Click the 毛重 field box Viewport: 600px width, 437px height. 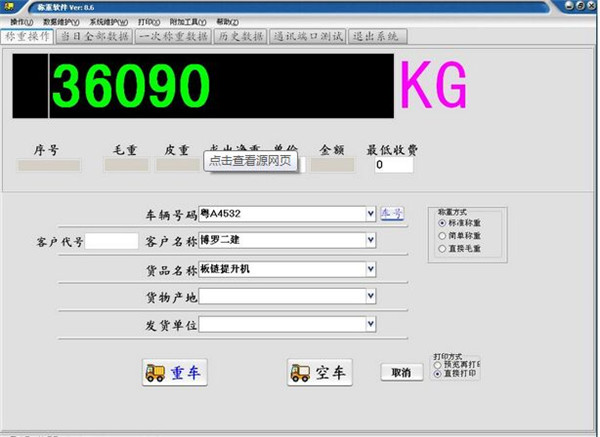pyautogui.click(x=126, y=165)
